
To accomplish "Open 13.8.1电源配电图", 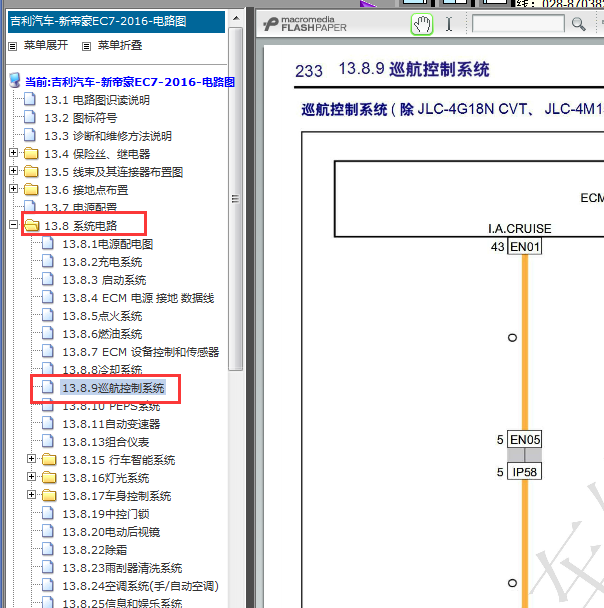I will [108, 244].
